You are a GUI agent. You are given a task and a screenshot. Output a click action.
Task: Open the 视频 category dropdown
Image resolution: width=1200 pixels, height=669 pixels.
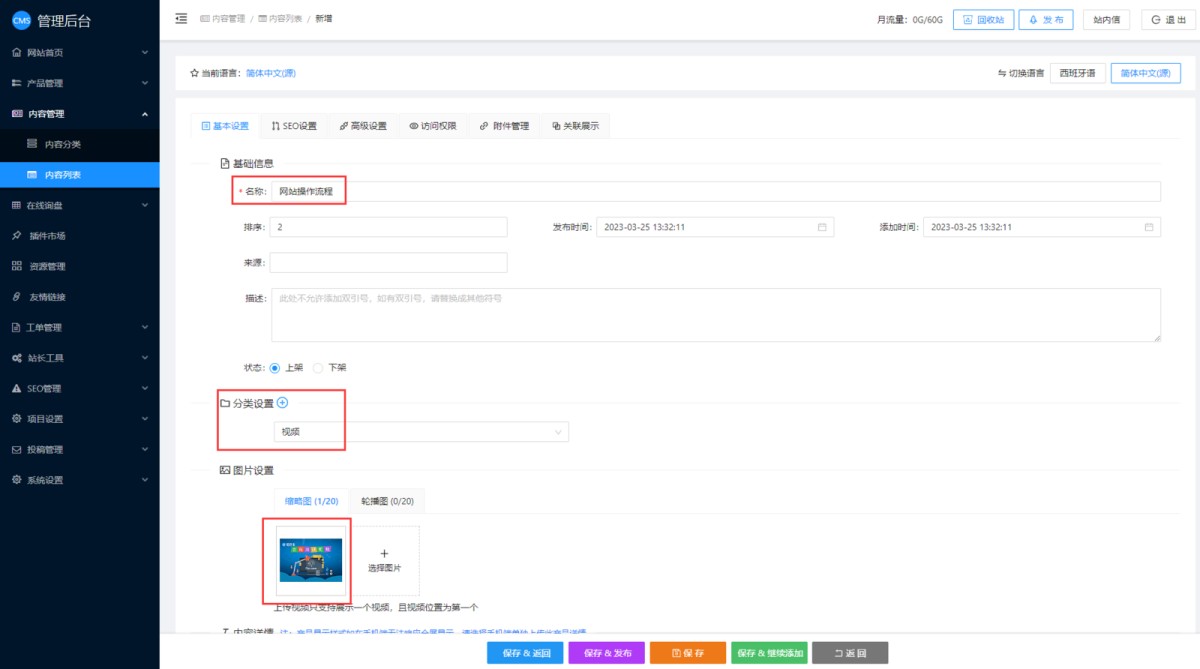(420, 432)
